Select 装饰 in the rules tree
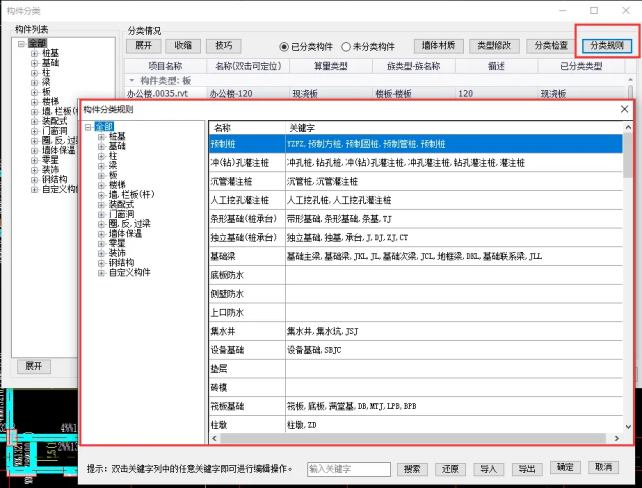Viewport: 642px width, 488px height. [x=117, y=253]
